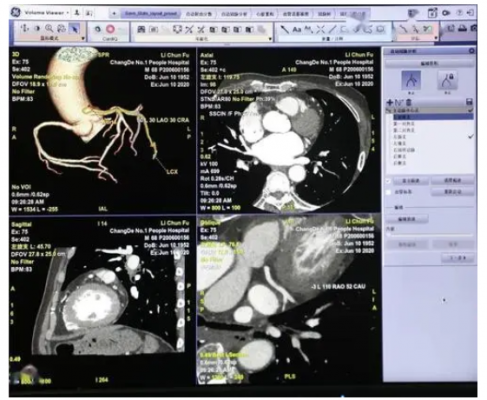Switch to the third protocol tab
This screenshot has width=487, height=400.
point(235,14)
